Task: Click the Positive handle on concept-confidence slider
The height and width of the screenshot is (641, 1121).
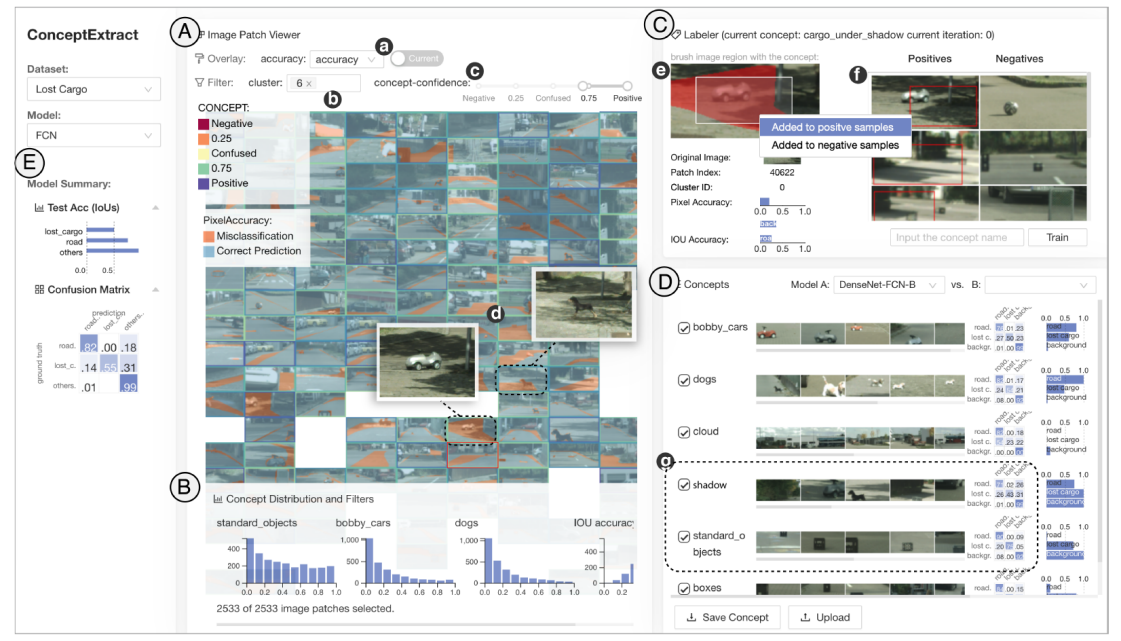Action: (628, 86)
